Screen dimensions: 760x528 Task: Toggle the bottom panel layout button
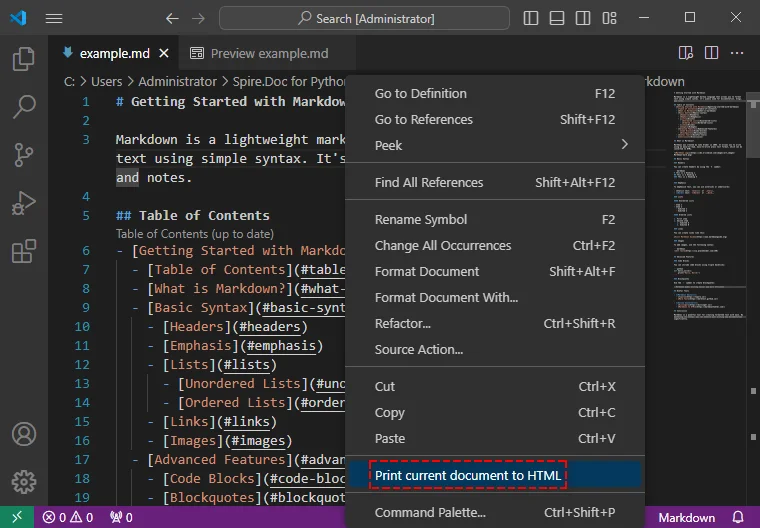point(556,18)
